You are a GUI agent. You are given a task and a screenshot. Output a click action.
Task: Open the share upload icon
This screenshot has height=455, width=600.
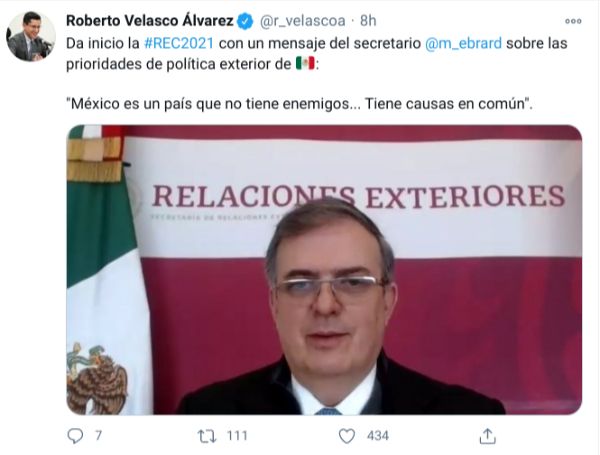488,436
